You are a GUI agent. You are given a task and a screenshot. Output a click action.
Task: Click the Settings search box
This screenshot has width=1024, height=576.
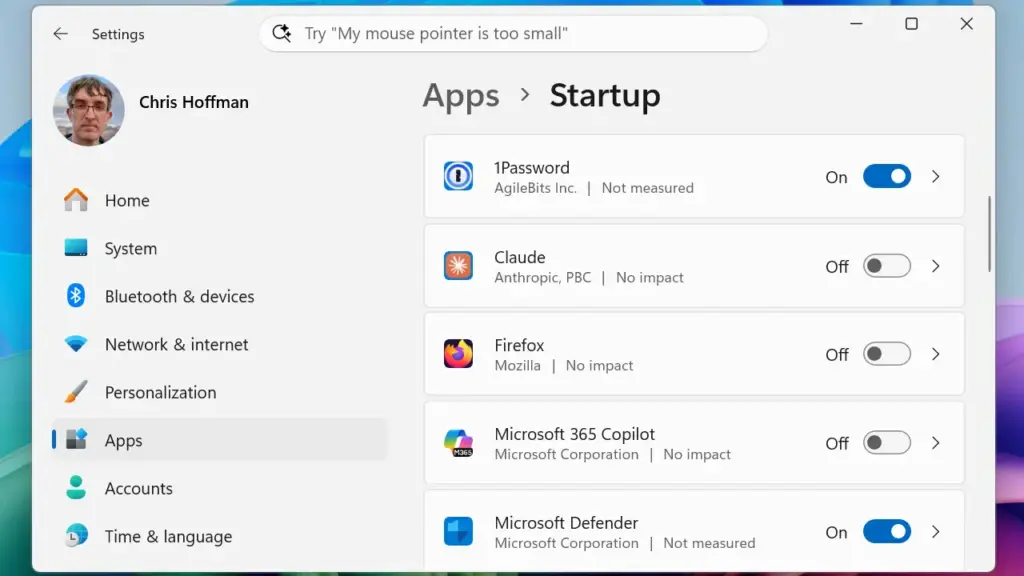coord(513,33)
